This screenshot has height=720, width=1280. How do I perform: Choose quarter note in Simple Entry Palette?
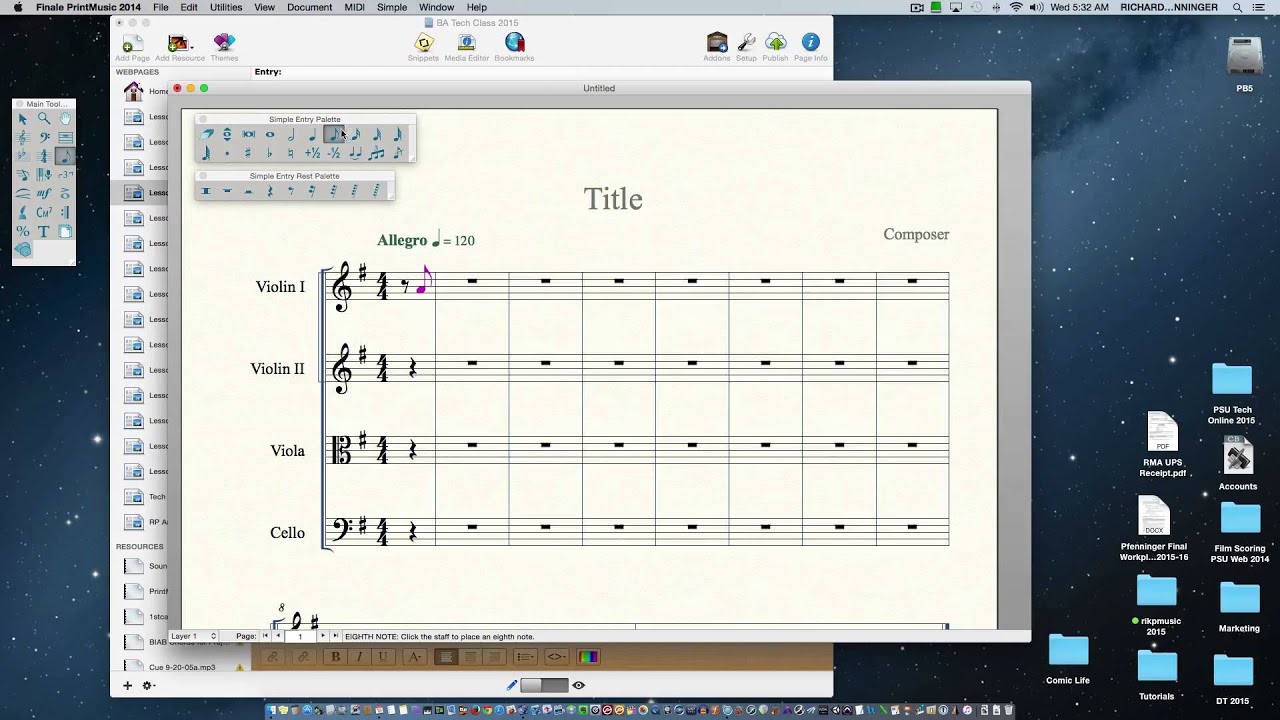[313, 134]
